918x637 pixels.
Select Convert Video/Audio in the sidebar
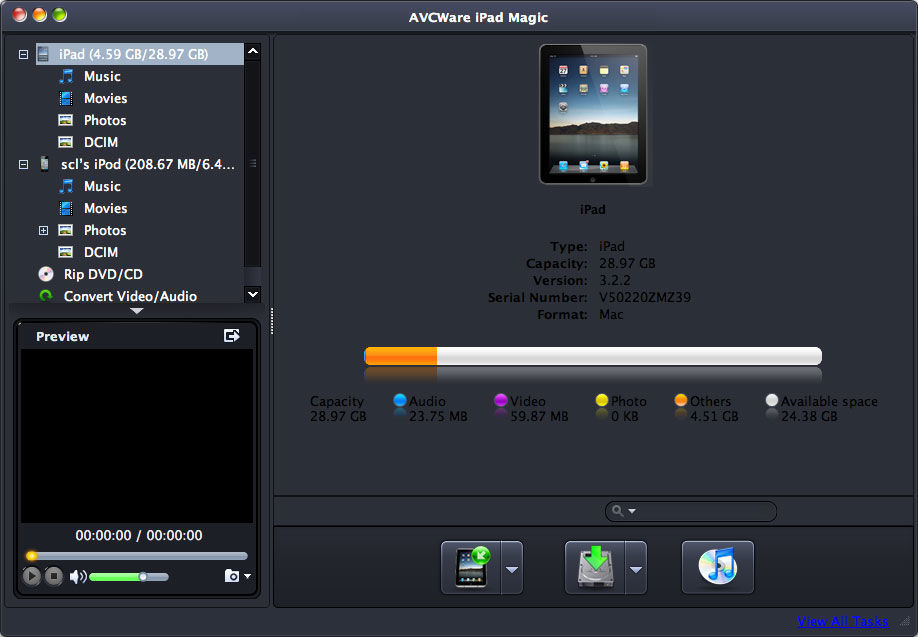[x=130, y=296]
